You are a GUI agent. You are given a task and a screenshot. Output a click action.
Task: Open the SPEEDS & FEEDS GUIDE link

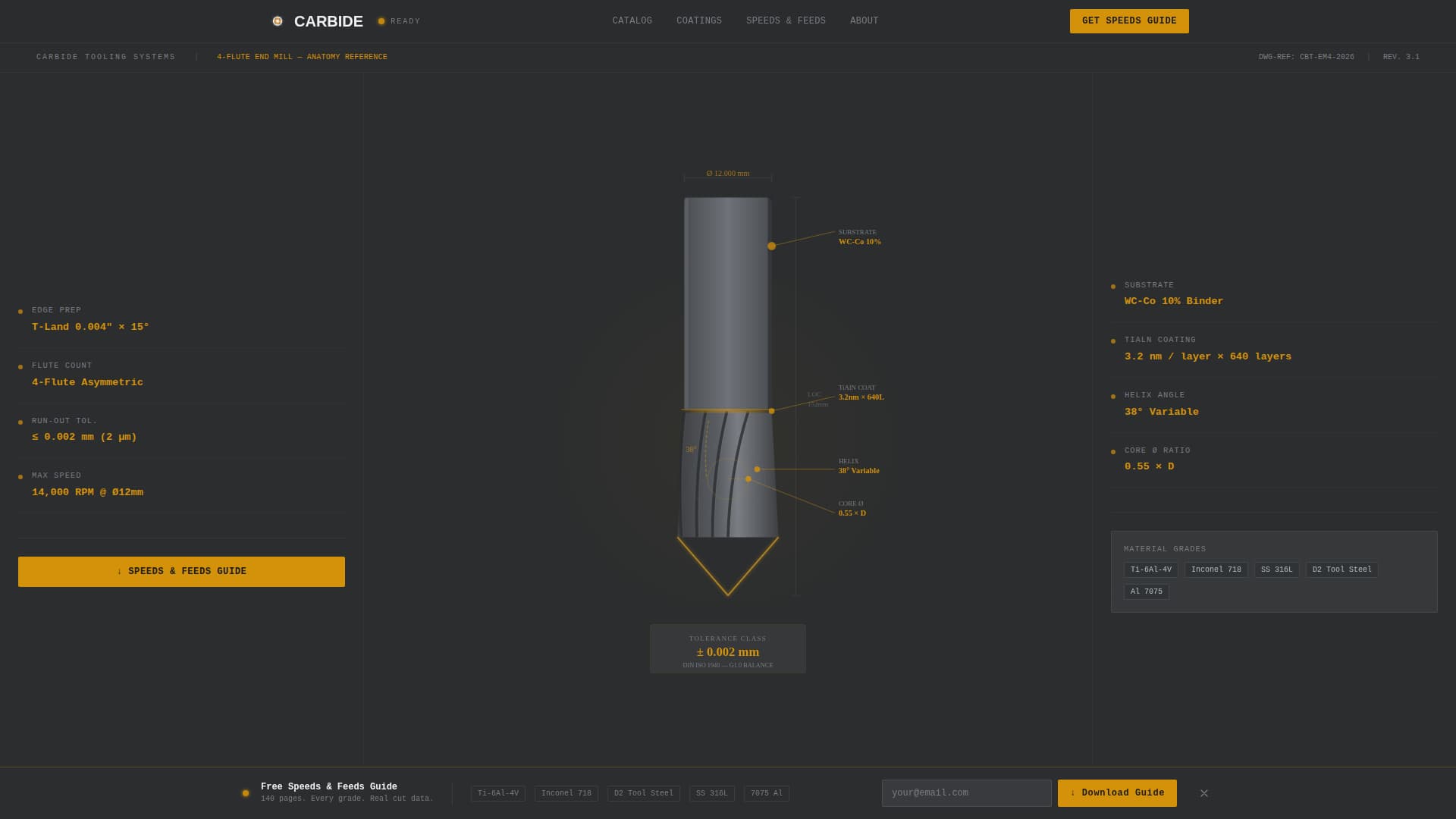[x=181, y=571]
